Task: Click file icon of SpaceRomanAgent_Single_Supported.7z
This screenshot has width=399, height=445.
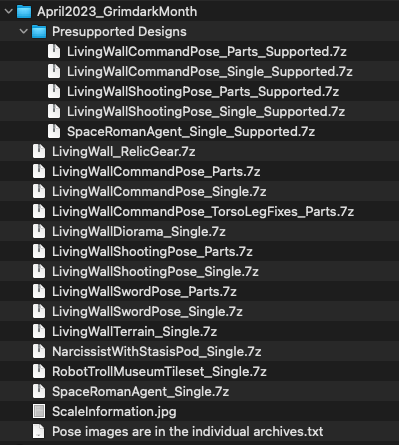Action: (54, 131)
